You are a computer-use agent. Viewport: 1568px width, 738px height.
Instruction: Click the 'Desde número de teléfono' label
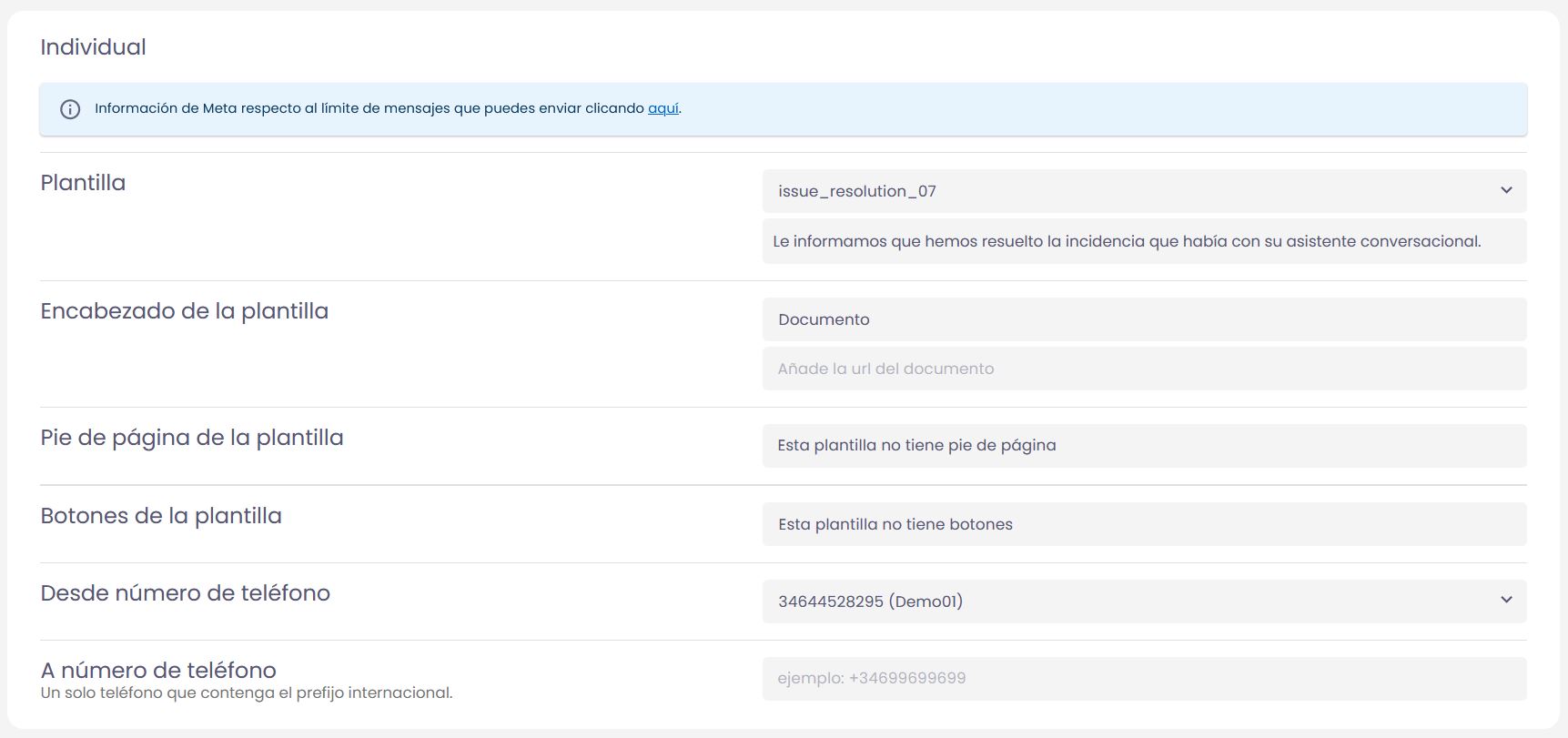pyautogui.click(x=185, y=593)
